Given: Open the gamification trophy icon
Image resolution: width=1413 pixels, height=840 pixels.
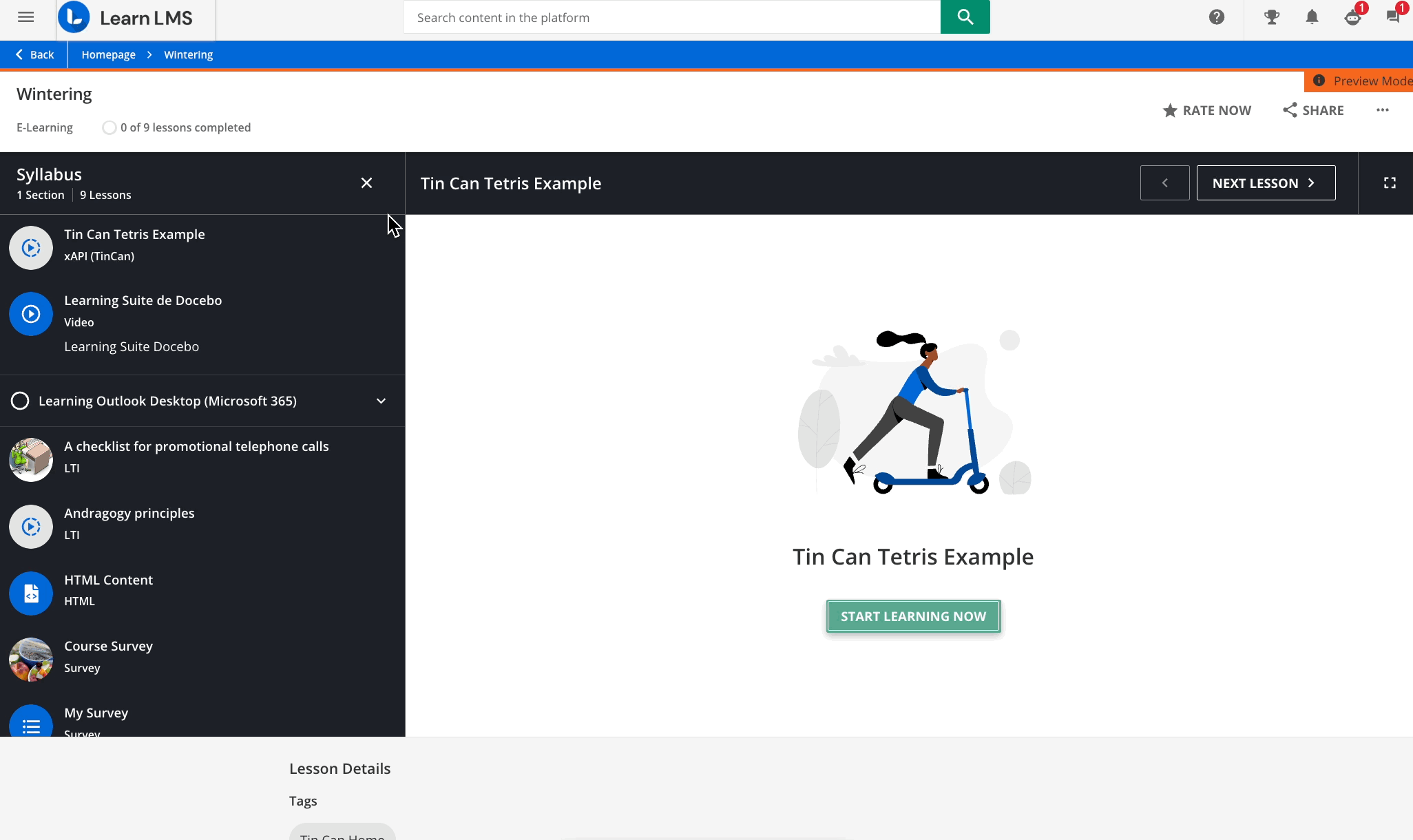Looking at the screenshot, I should 1272,17.
